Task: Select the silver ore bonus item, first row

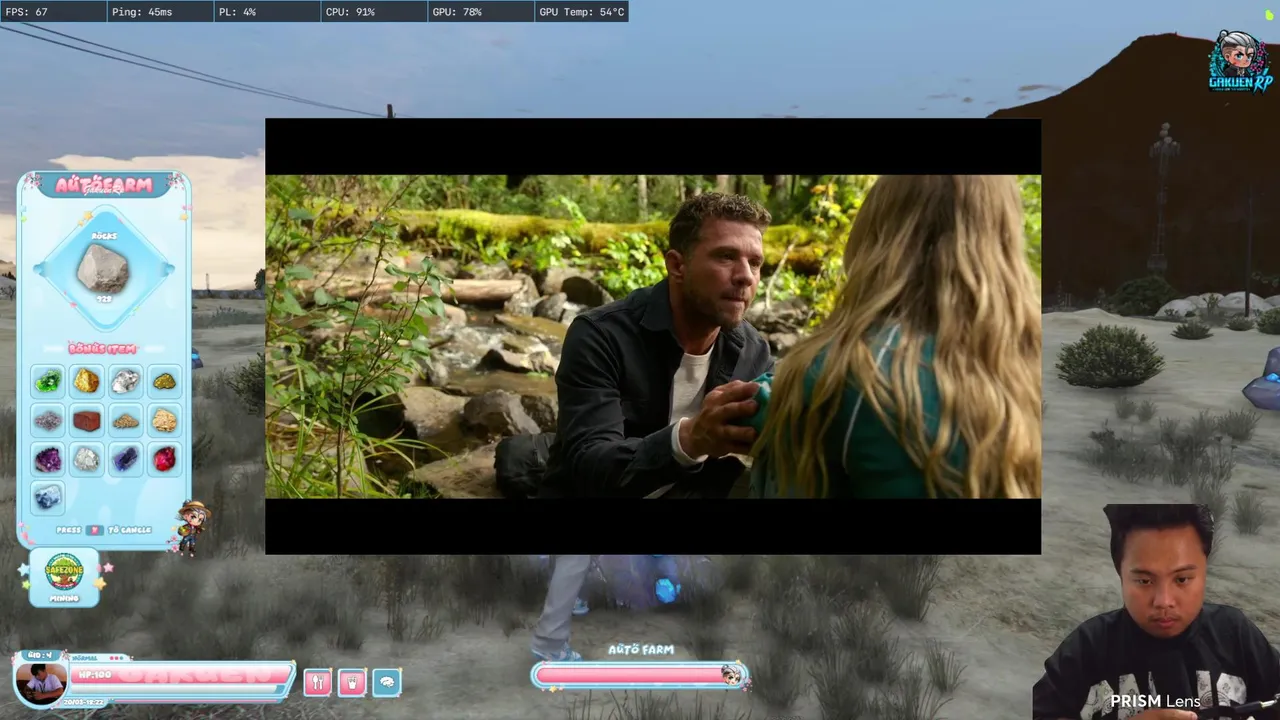Action: pos(125,381)
